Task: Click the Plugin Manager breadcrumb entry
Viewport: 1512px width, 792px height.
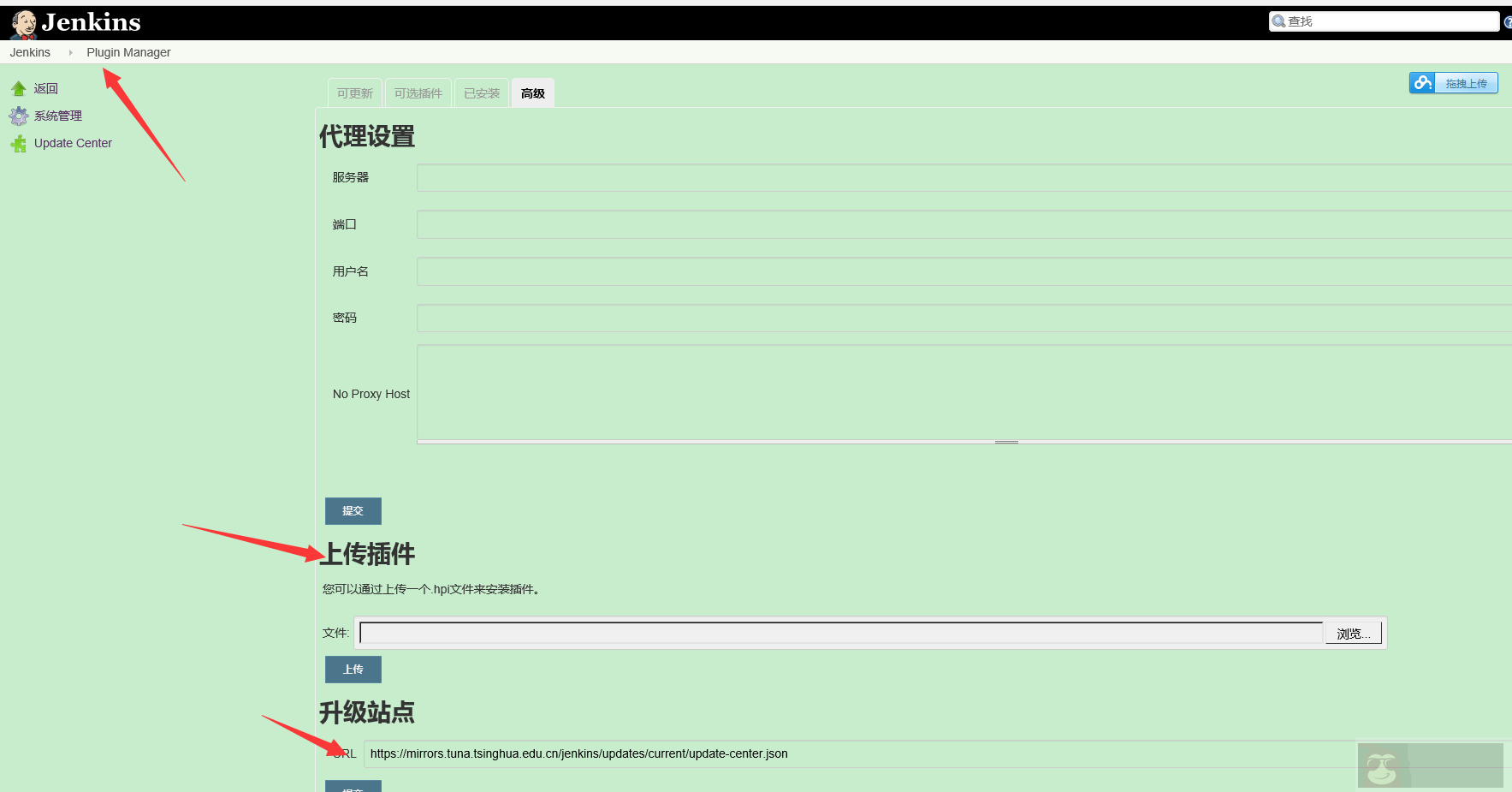Action: pos(128,51)
